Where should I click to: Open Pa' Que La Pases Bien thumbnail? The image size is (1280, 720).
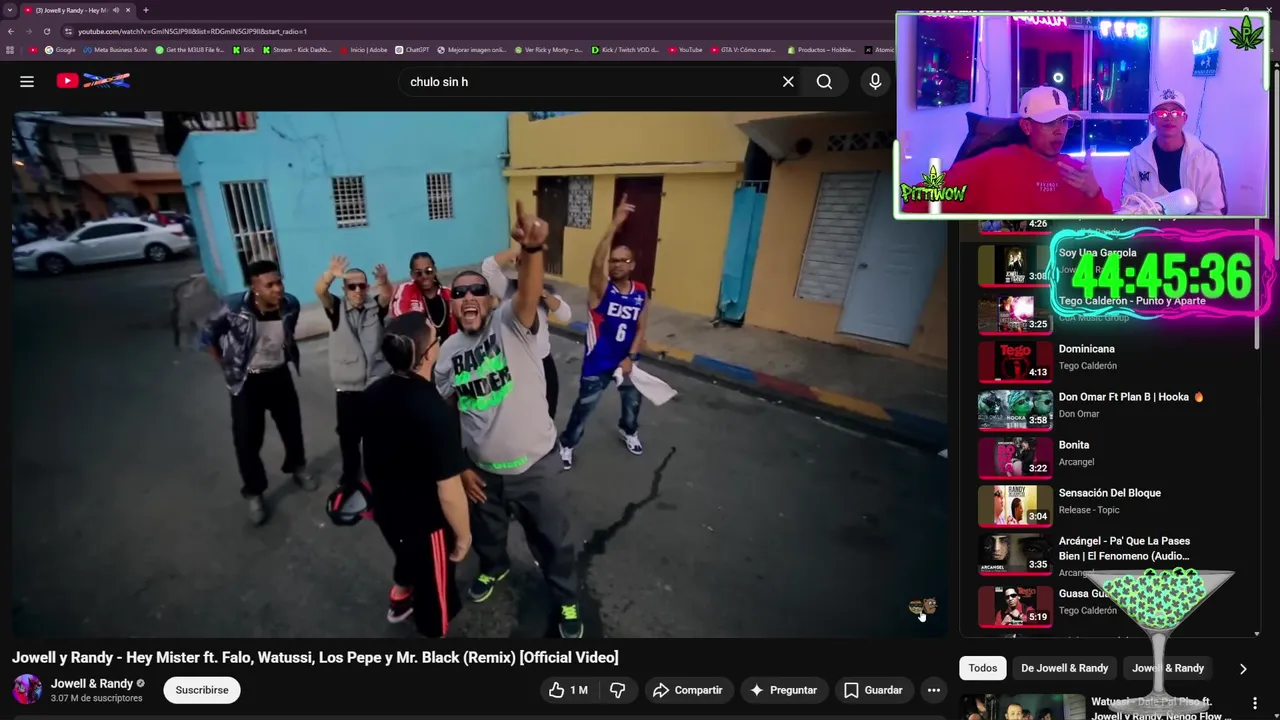(x=1015, y=554)
